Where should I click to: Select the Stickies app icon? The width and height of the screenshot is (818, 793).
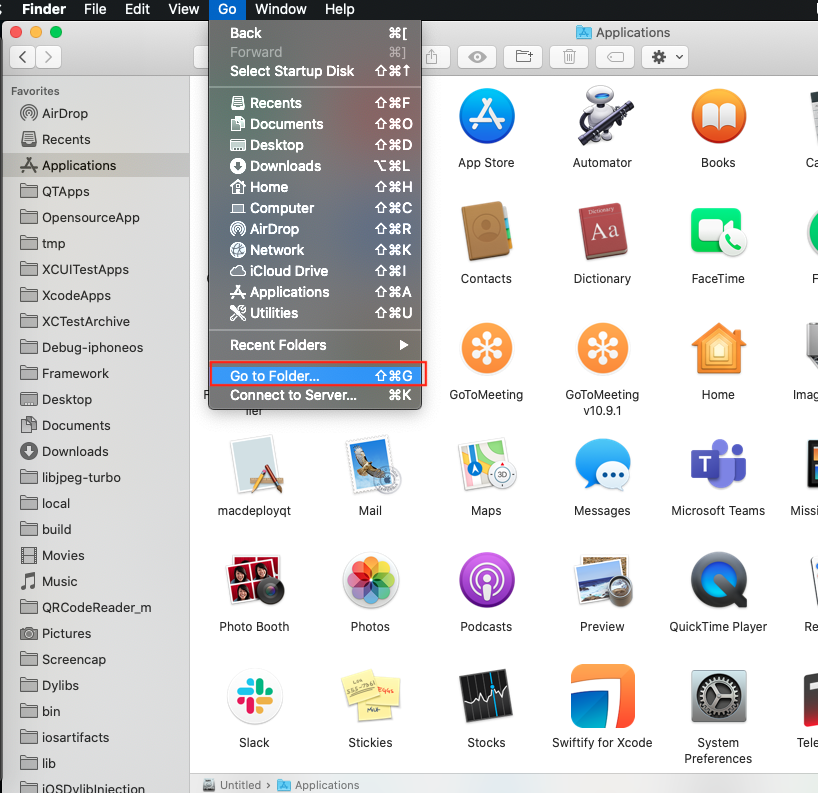click(371, 696)
